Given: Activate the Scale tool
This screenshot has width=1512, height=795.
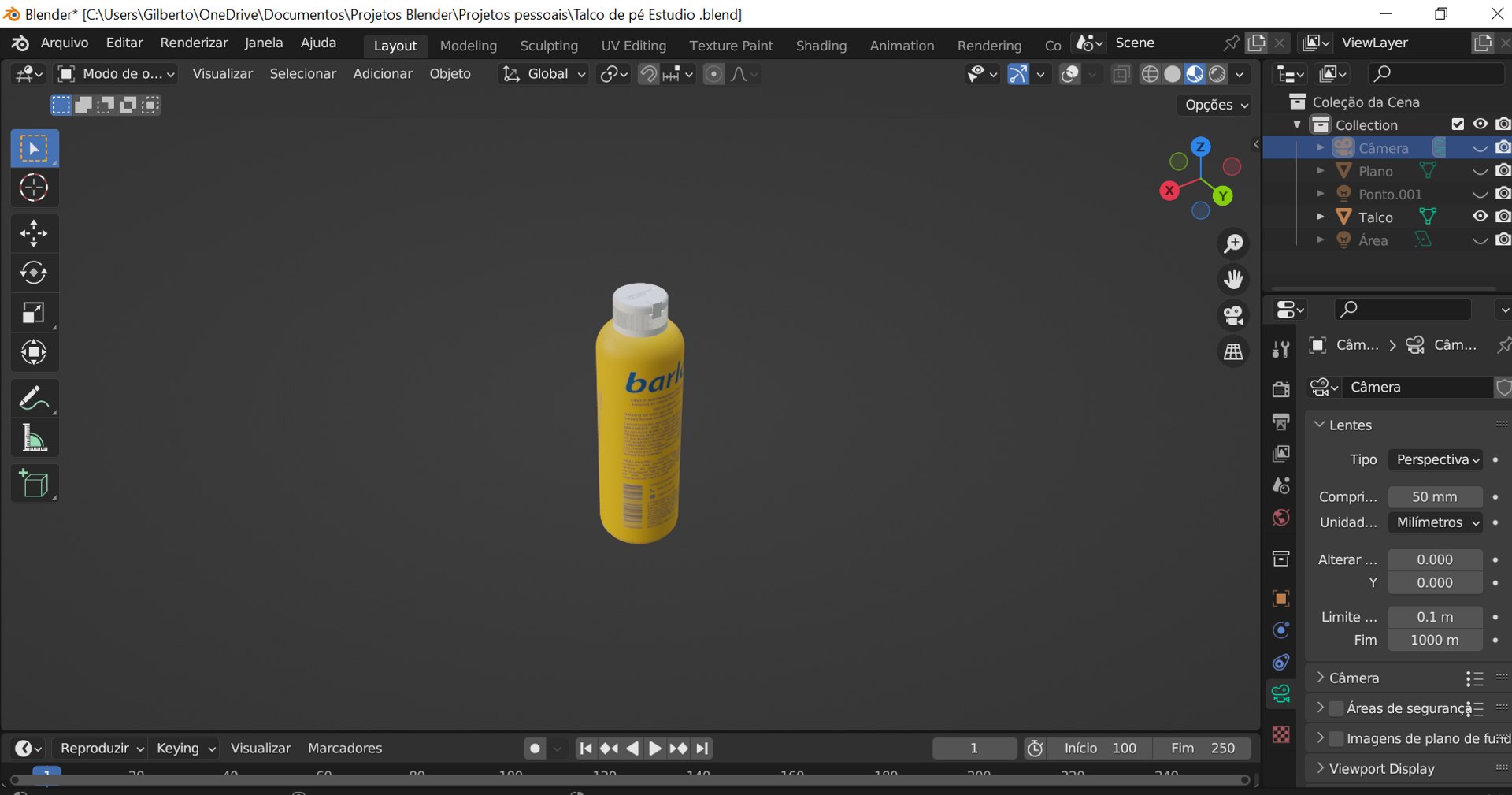Looking at the screenshot, I should click(34, 313).
